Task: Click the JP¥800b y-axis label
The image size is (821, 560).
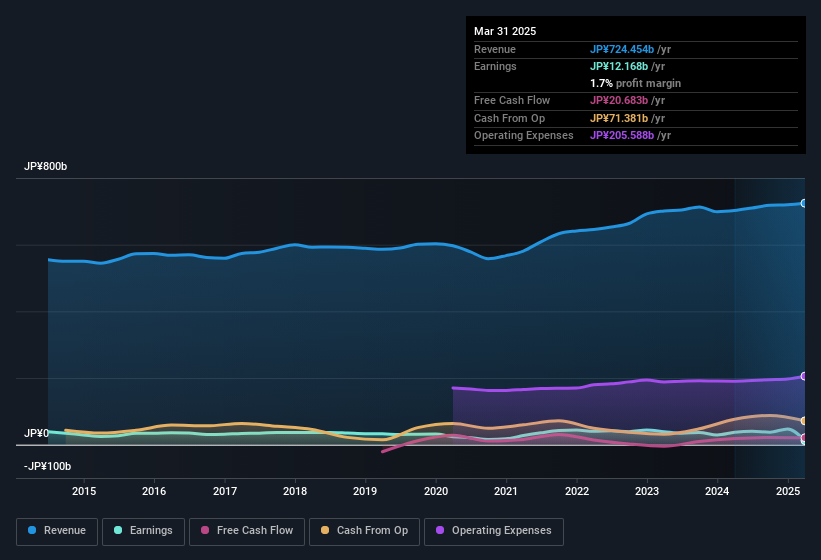Action: [x=46, y=166]
